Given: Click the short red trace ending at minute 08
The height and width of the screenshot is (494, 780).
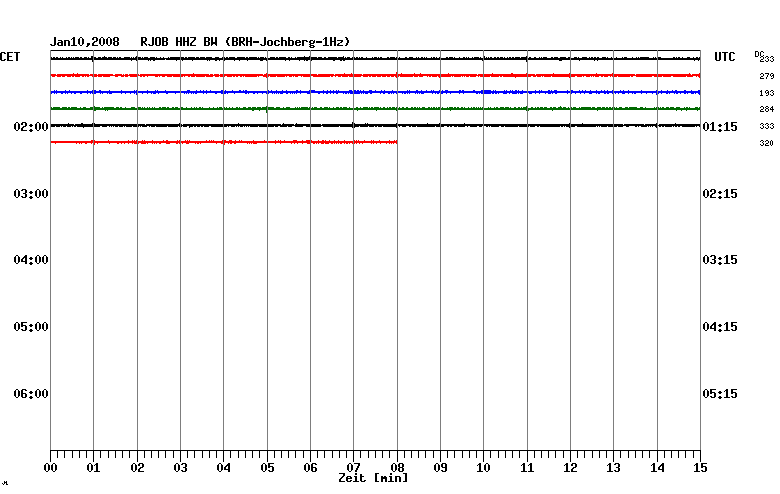Looking at the screenshot, I should [224, 142].
